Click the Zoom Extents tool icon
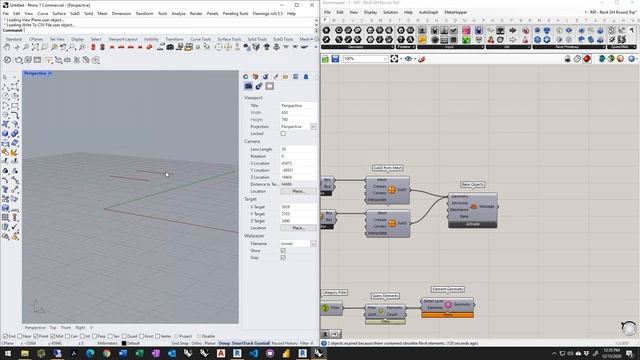 click(x=35, y=47)
